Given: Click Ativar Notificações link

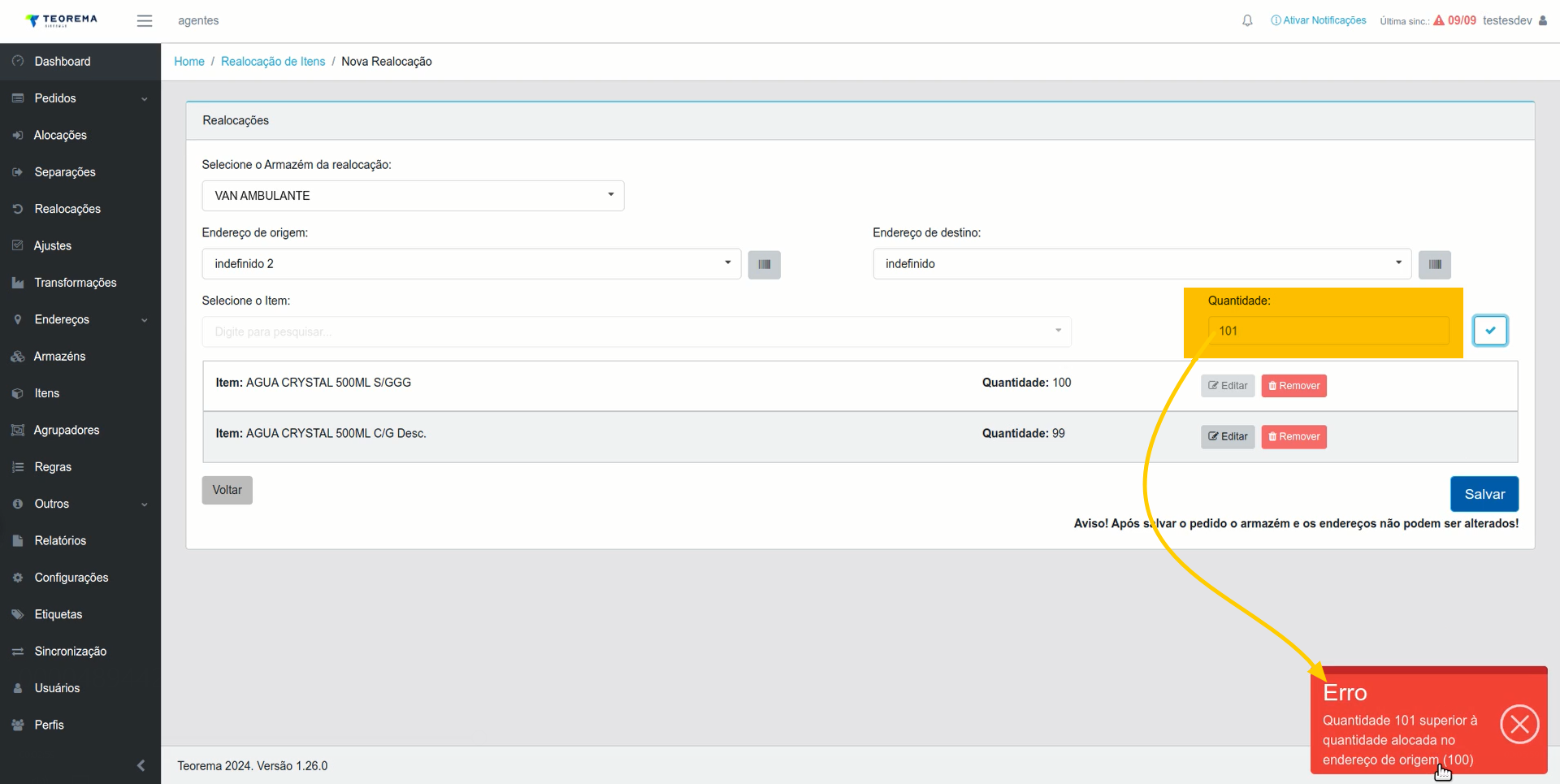Looking at the screenshot, I should tap(1319, 20).
